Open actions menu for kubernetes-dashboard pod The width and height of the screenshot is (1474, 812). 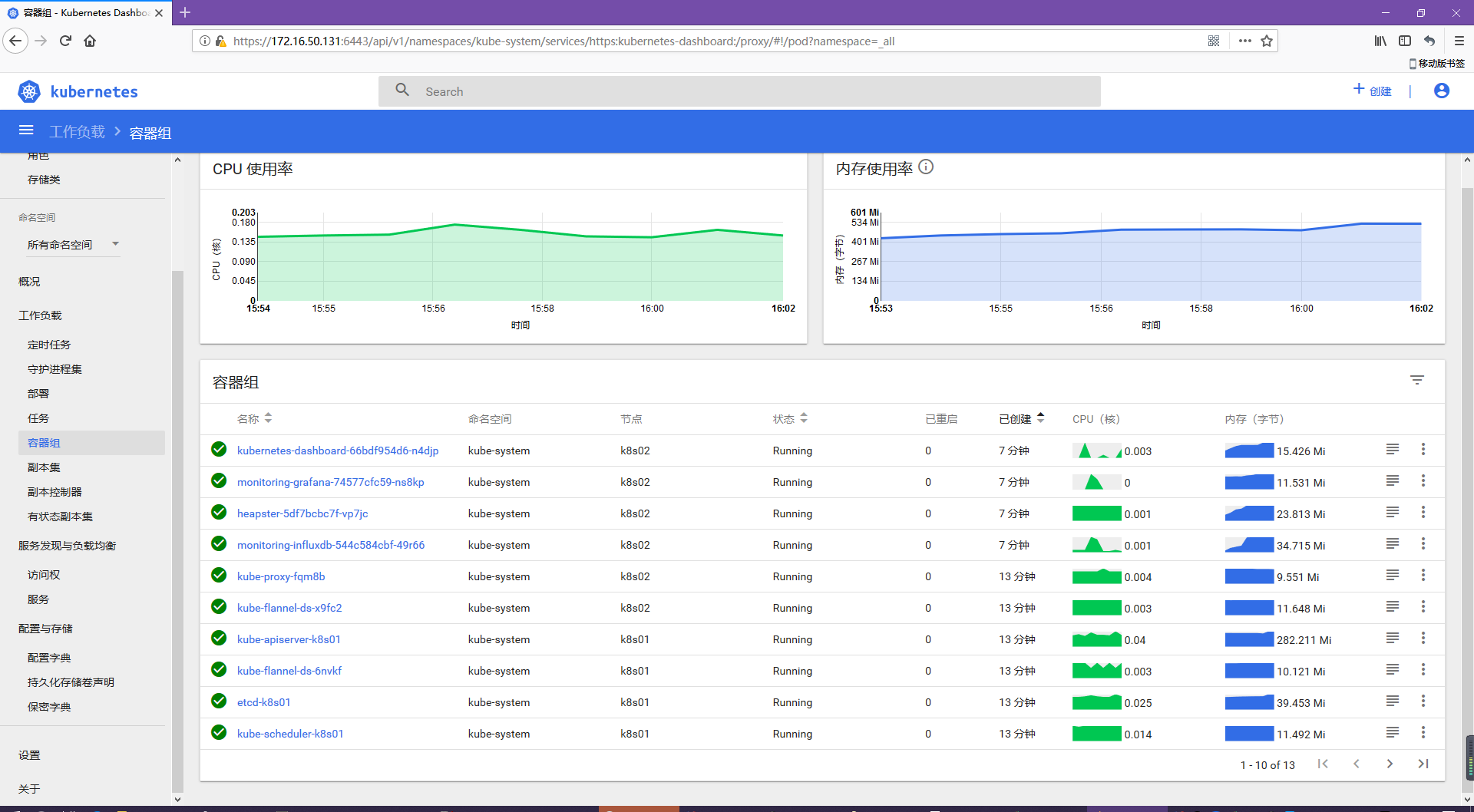[x=1423, y=449]
